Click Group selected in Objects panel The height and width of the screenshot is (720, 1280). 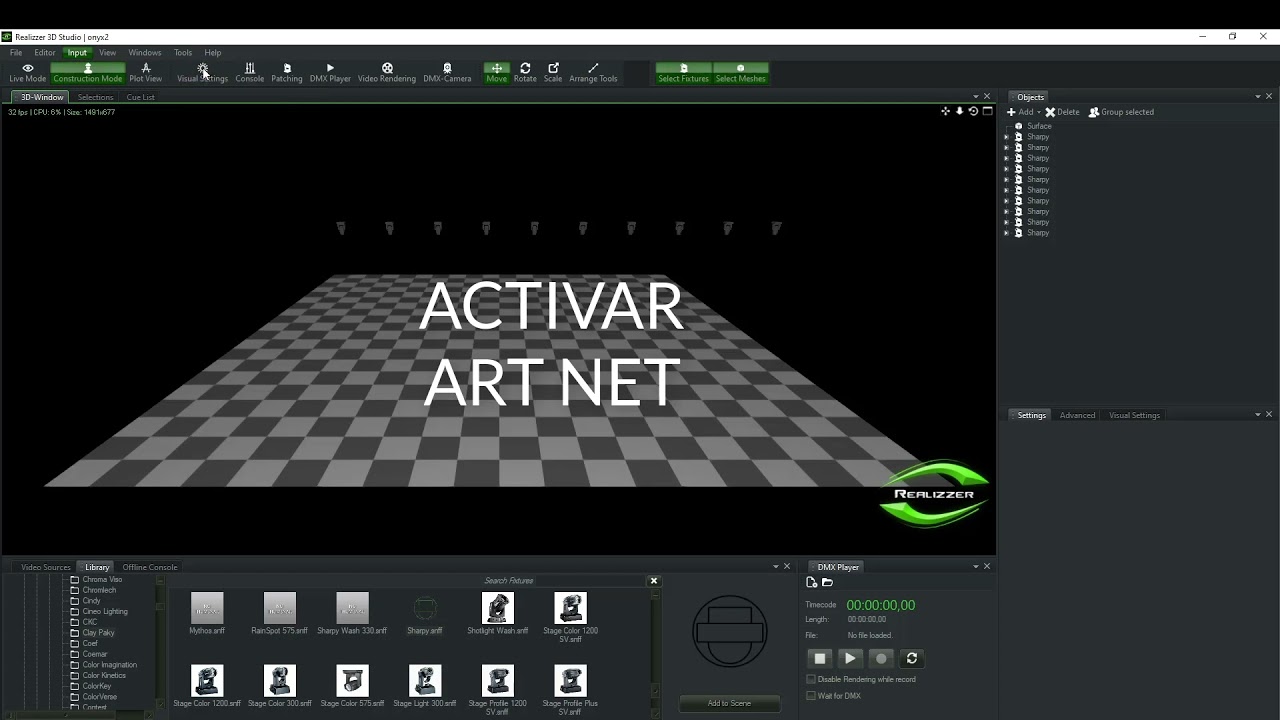click(1121, 112)
